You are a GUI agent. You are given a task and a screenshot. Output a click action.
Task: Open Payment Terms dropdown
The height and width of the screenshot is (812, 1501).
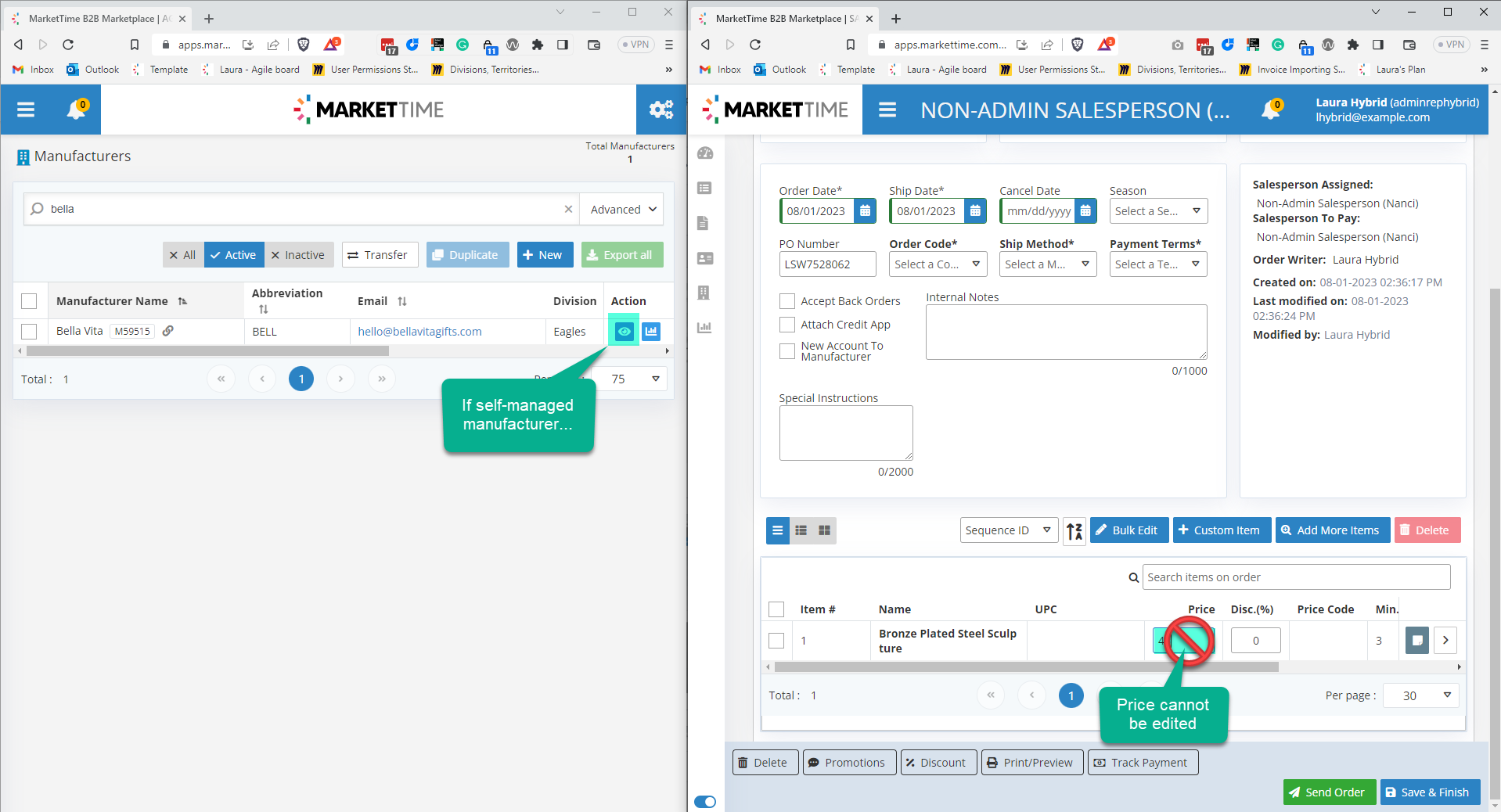point(1158,264)
